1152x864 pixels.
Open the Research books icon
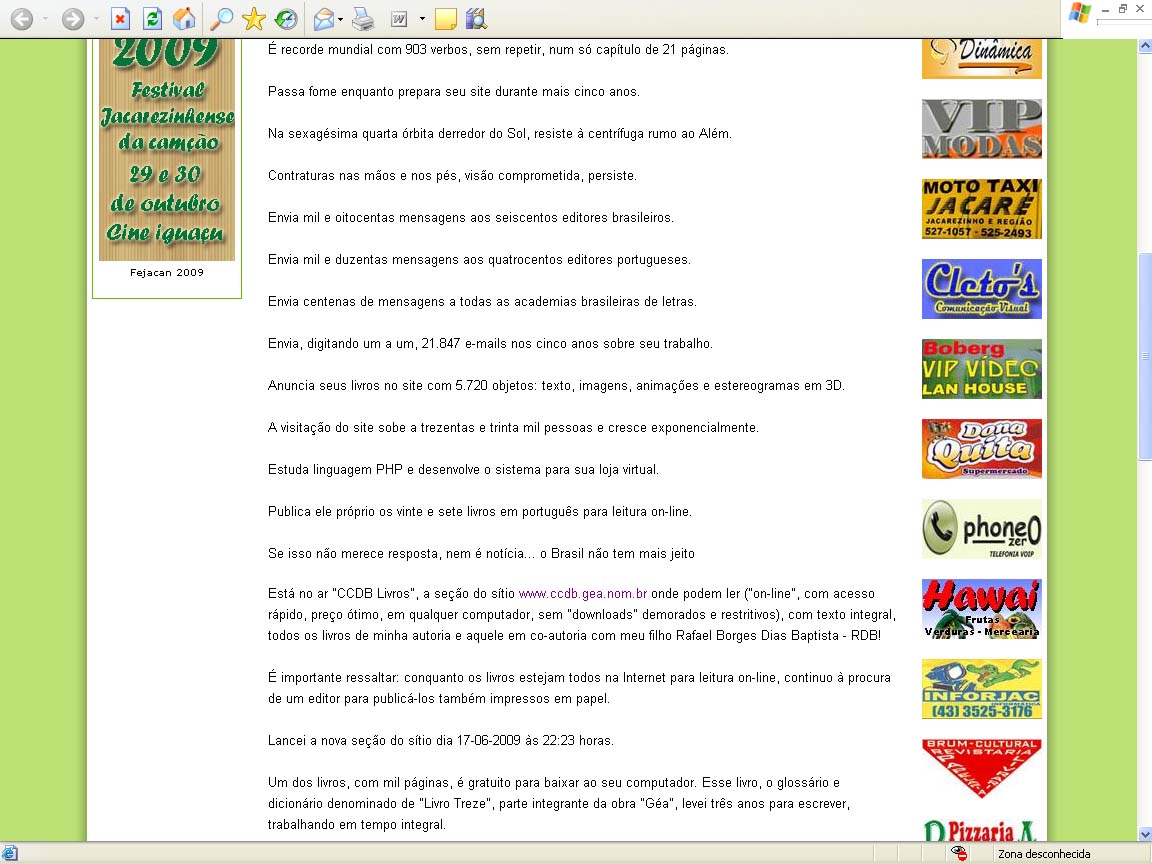coord(476,19)
